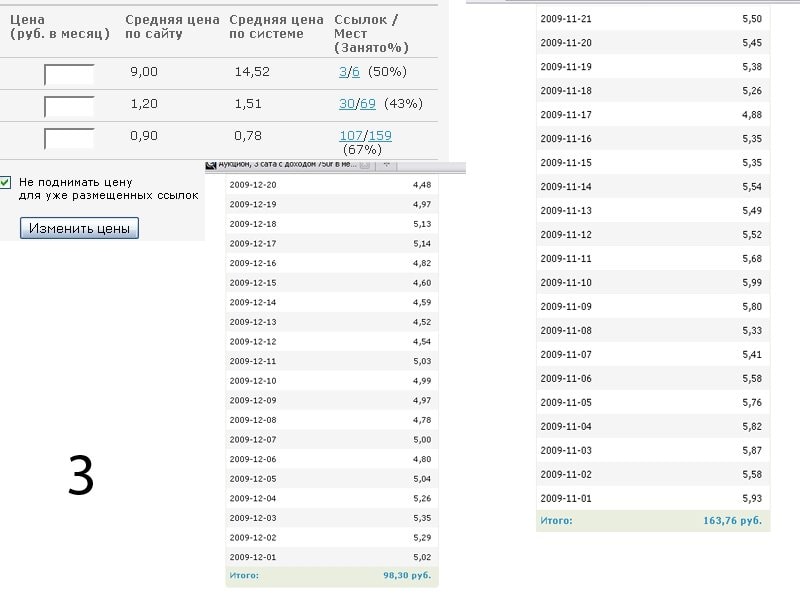Click the 98,30 руб. total value
Viewport: 800px width, 600px height.
(x=406, y=576)
